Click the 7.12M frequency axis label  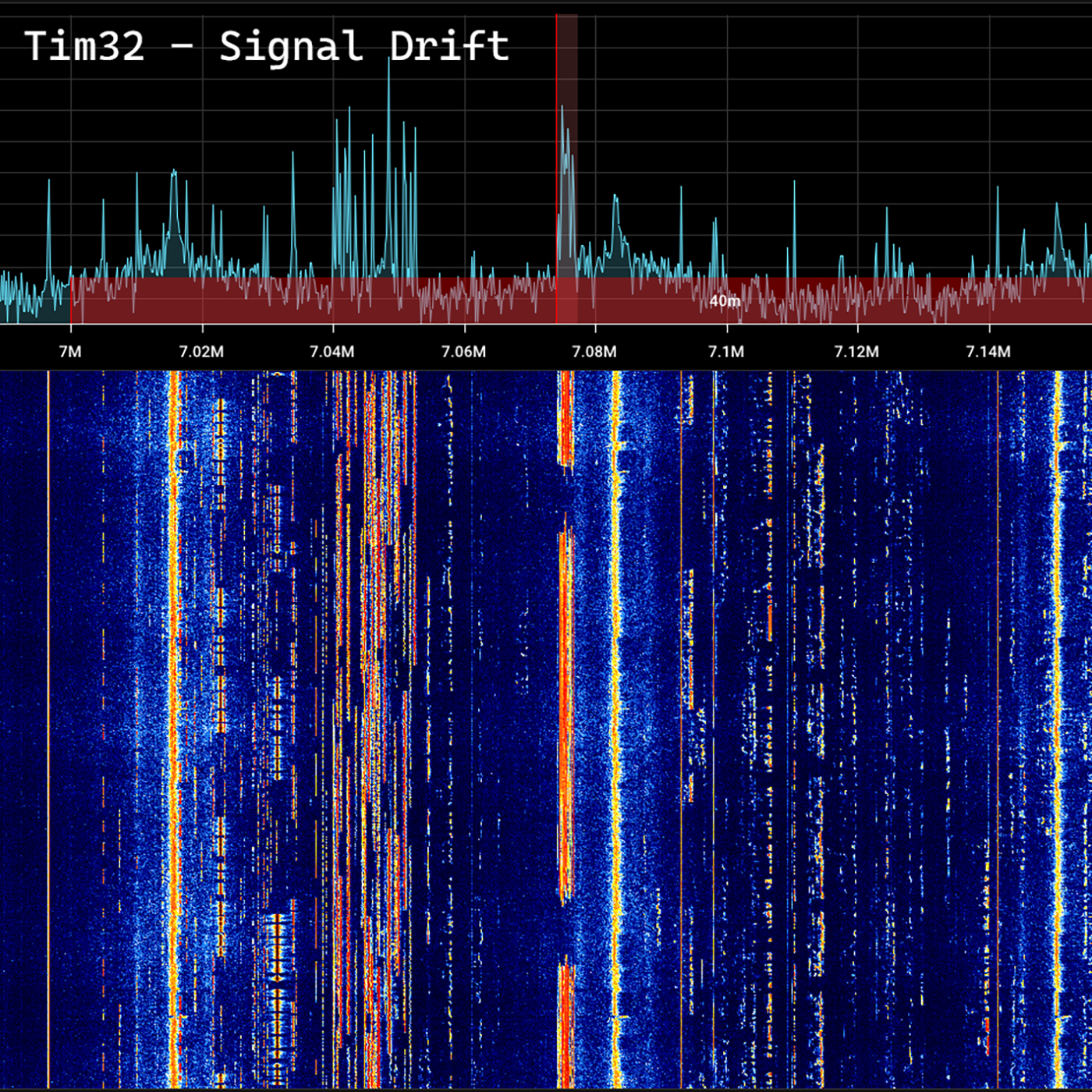point(856,352)
